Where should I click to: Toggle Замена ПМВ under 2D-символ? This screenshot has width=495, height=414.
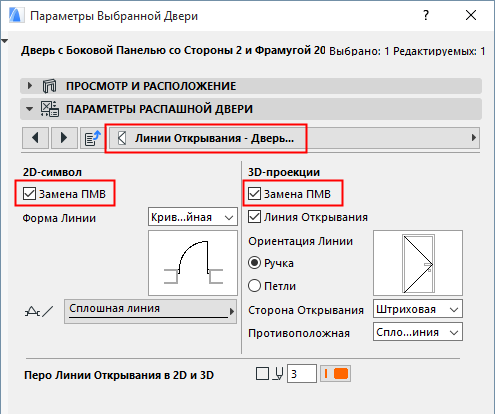pos(29,194)
